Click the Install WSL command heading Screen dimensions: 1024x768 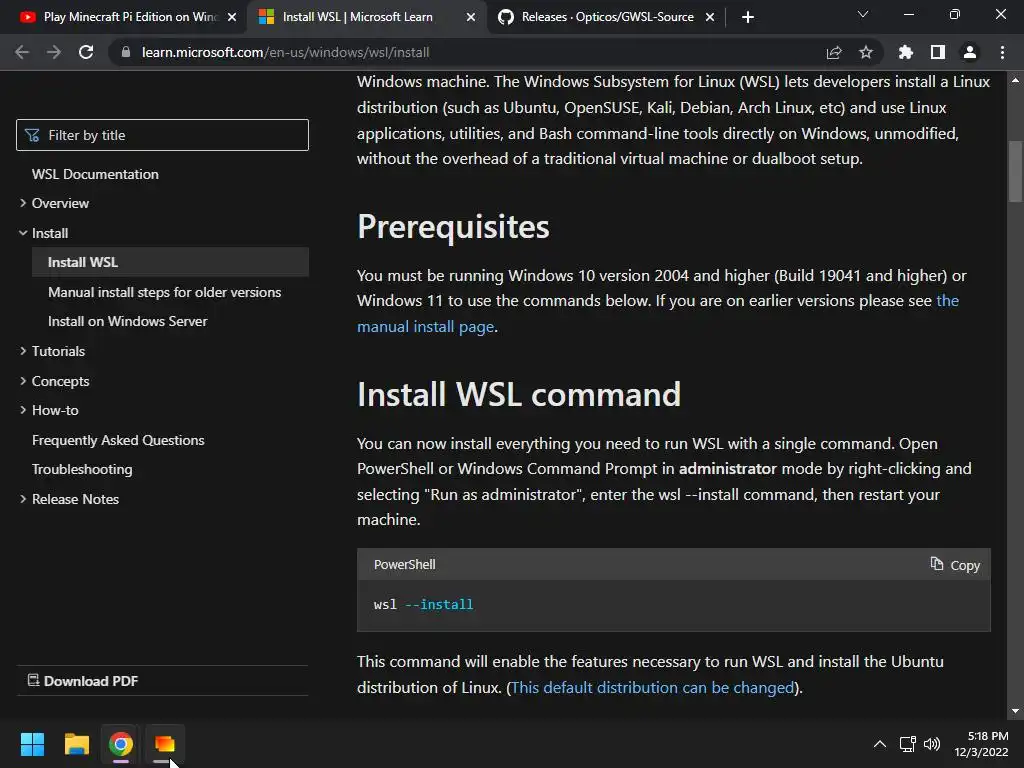pyautogui.click(x=519, y=394)
